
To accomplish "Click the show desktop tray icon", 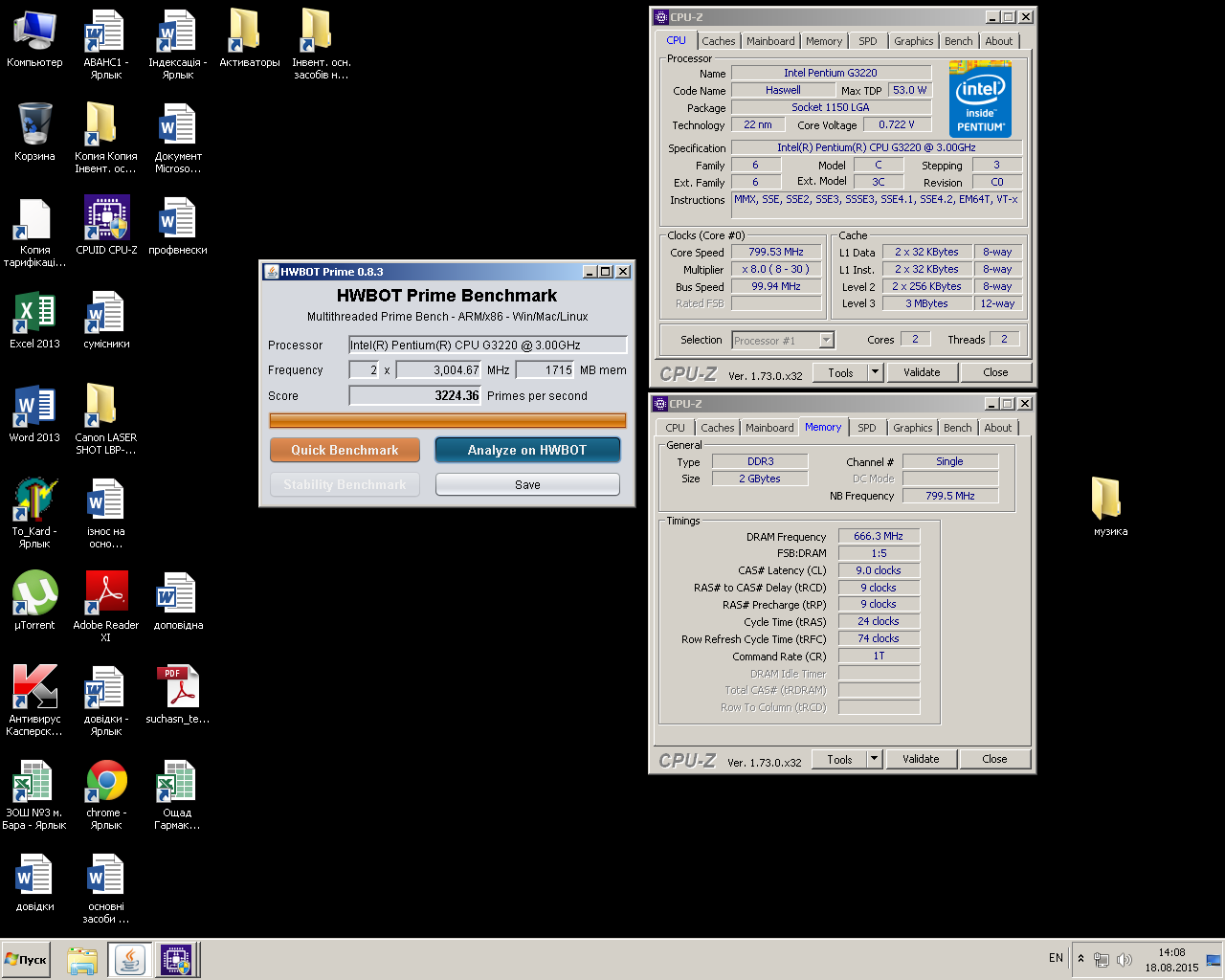I will point(1214,960).
